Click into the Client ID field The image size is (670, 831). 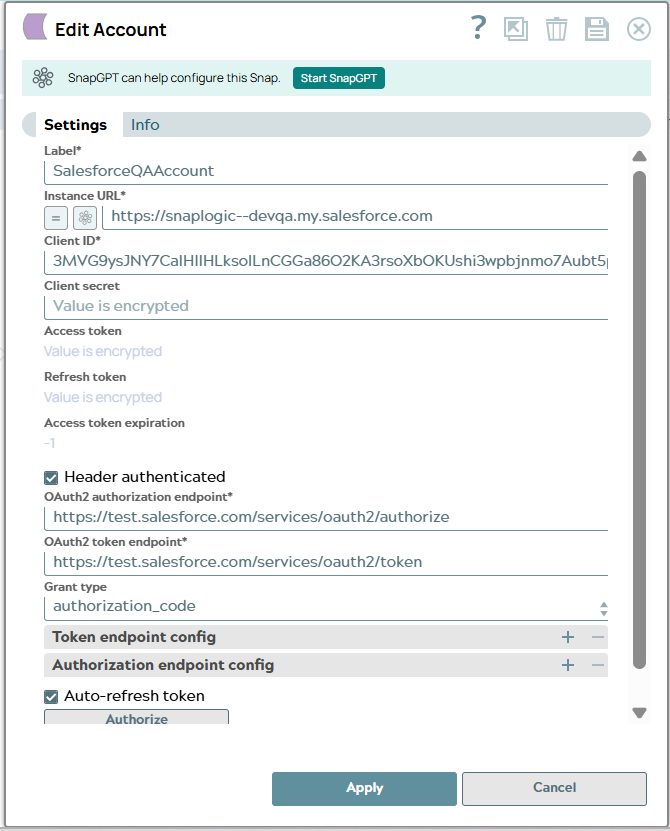pyautogui.click(x=326, y=262)
